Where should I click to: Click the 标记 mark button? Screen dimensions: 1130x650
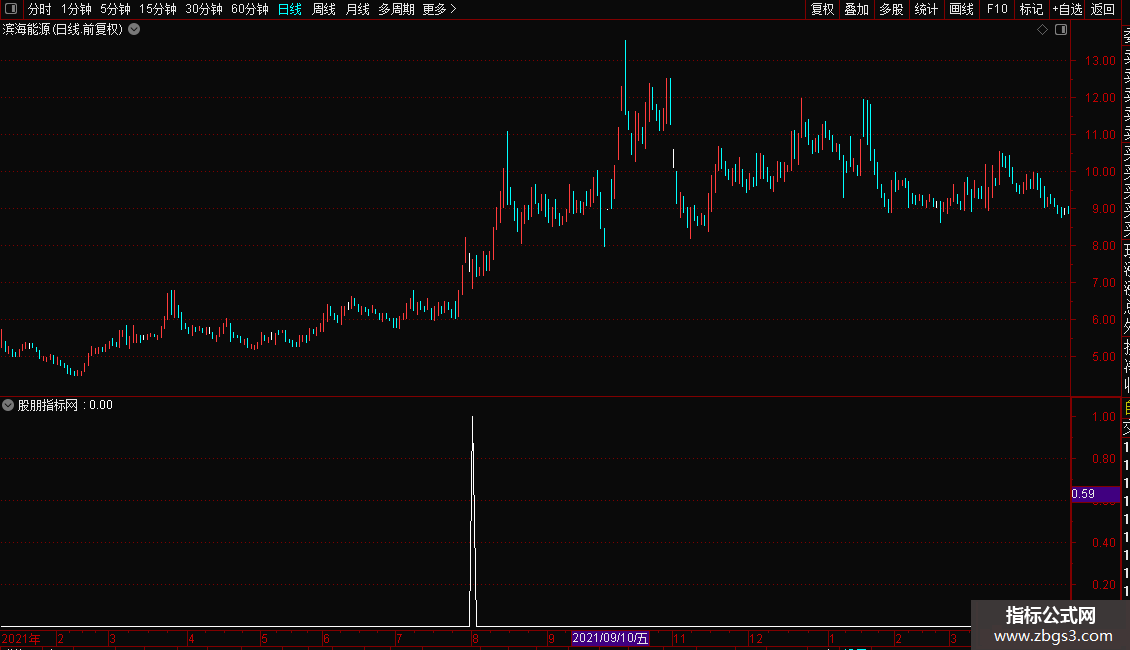point(1031,9)
